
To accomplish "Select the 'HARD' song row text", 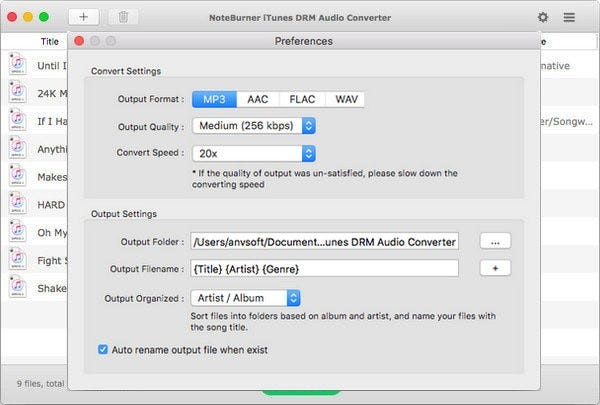I will coord(51,205).
